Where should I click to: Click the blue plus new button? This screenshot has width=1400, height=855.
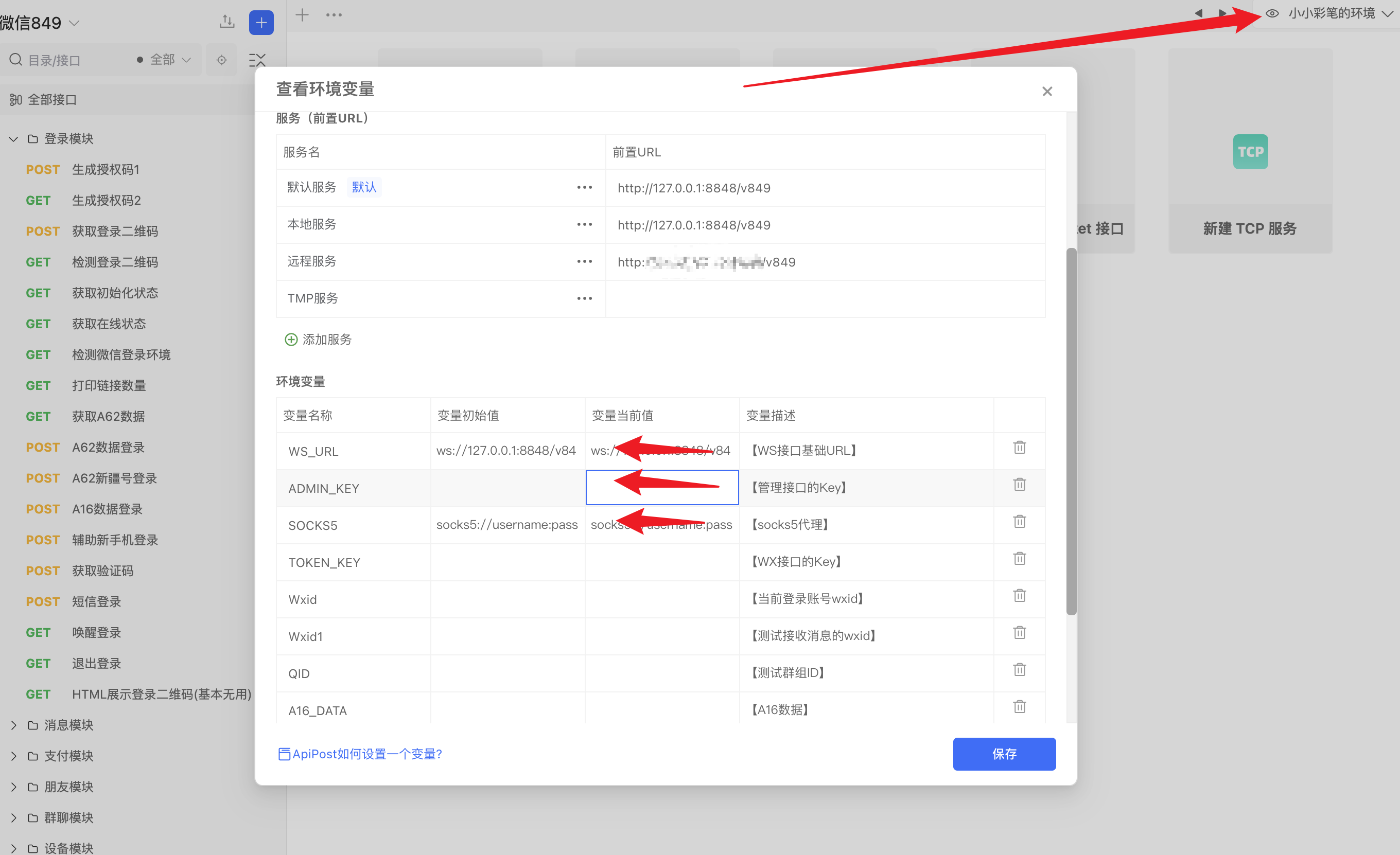pyautogui.click(x=261, y=23)
